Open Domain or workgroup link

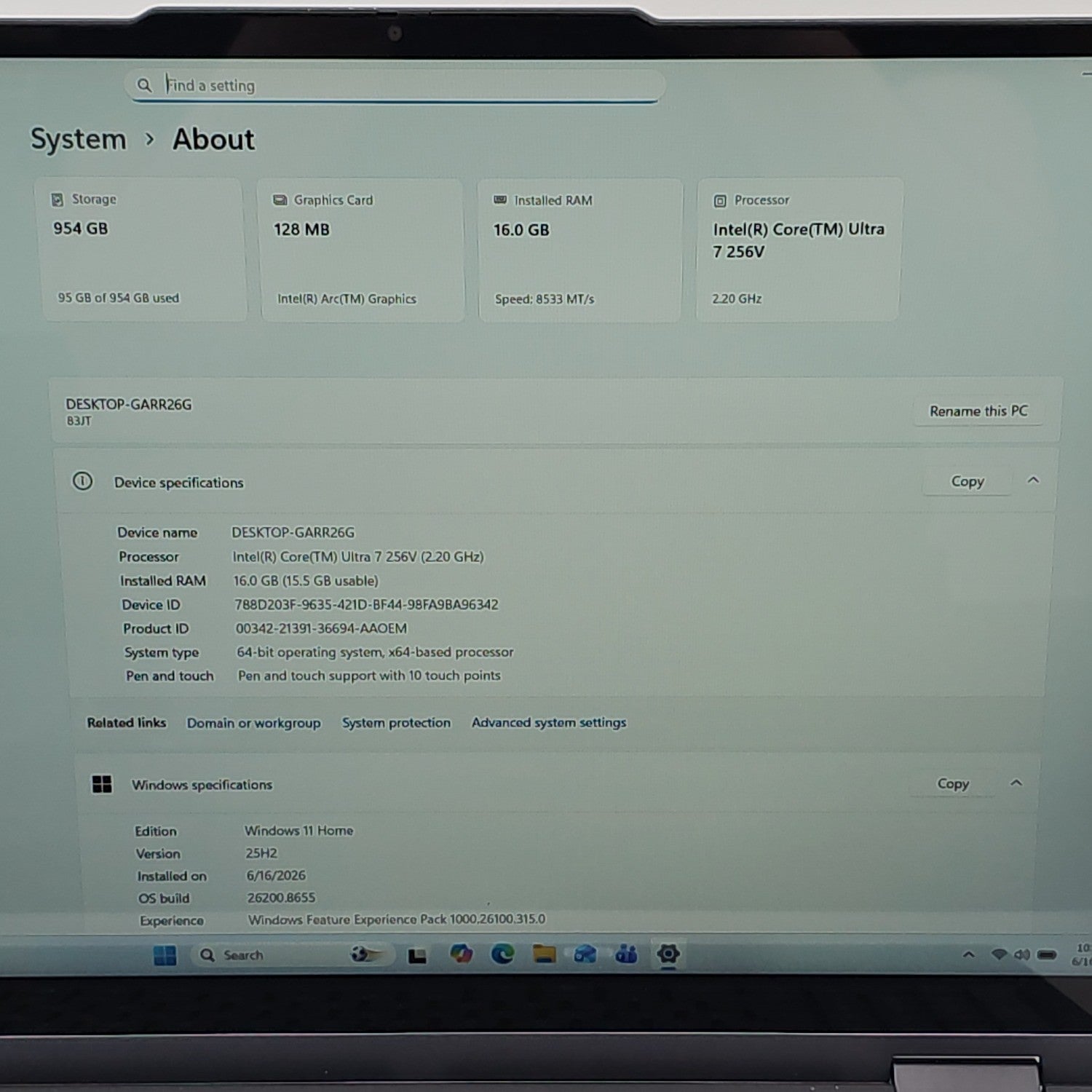pos(253,723)
